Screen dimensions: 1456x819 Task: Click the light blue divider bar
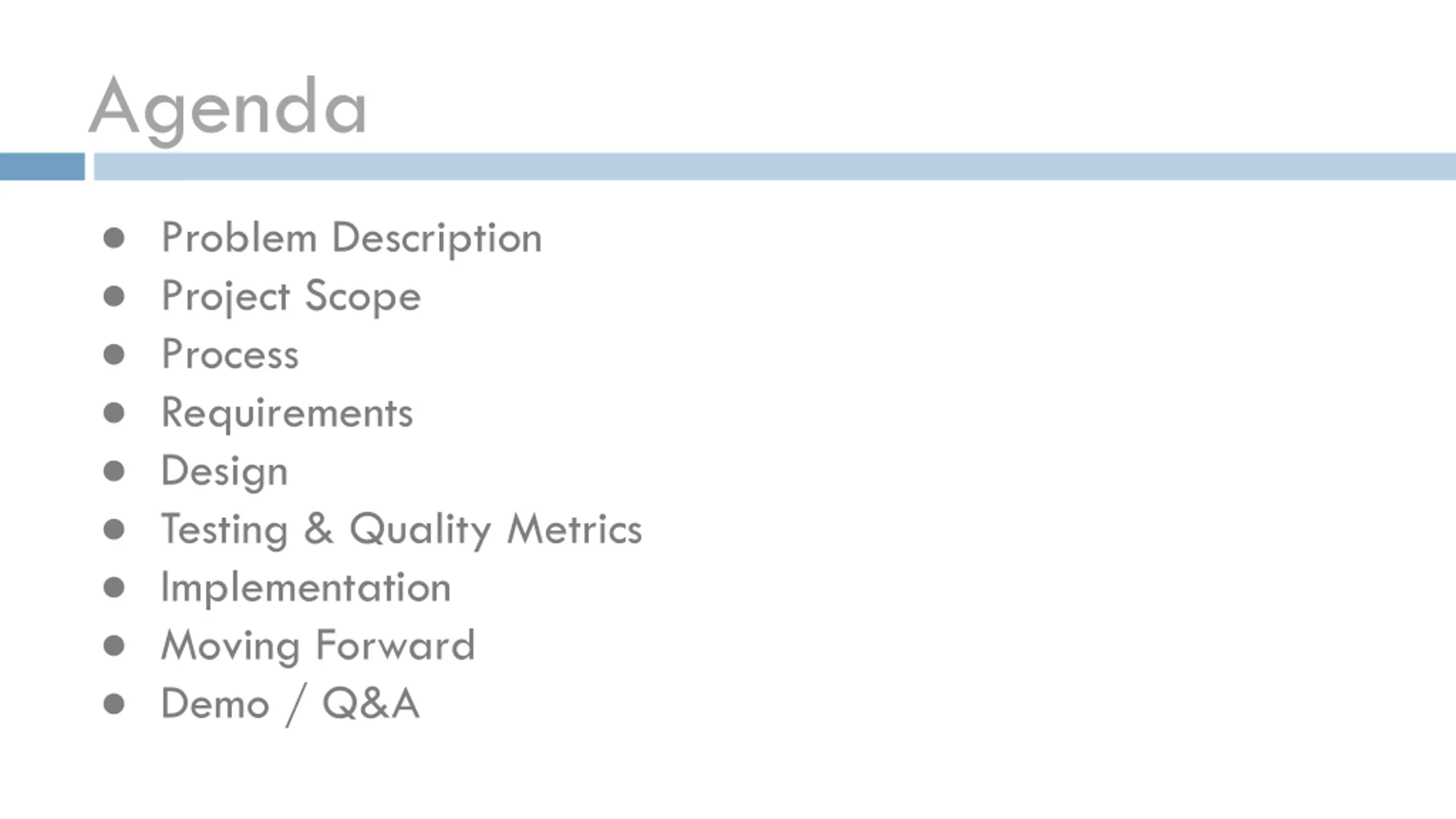(775, 167)
